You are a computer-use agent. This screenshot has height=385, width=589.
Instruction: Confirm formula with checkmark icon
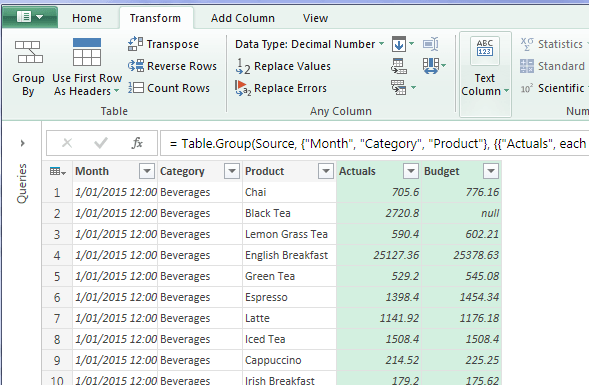pyautogui.click(x=101, y=143)
